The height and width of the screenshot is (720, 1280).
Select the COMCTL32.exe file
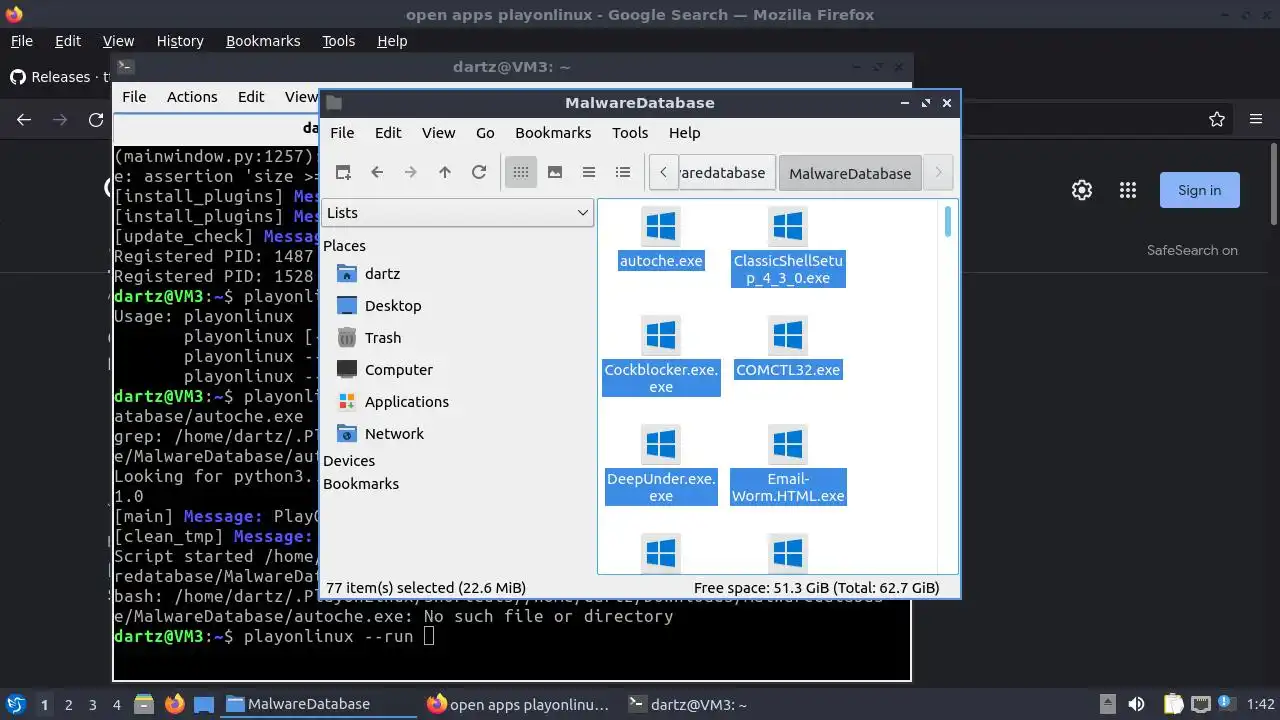pos(788,348)
